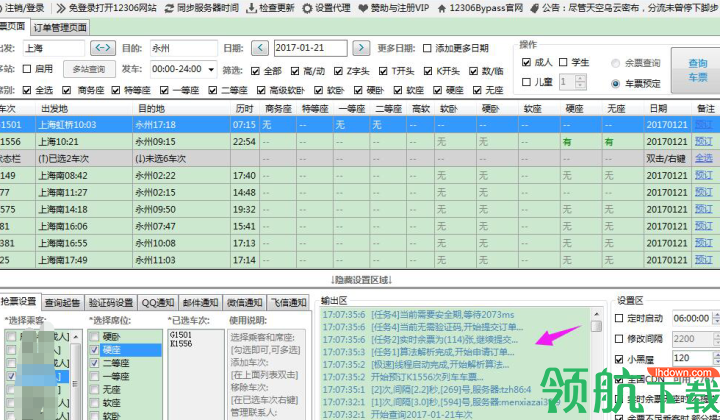This screenshot has height=420, width=720.
Task: Select K1556 in selected trains list
Action: [180, 343]
